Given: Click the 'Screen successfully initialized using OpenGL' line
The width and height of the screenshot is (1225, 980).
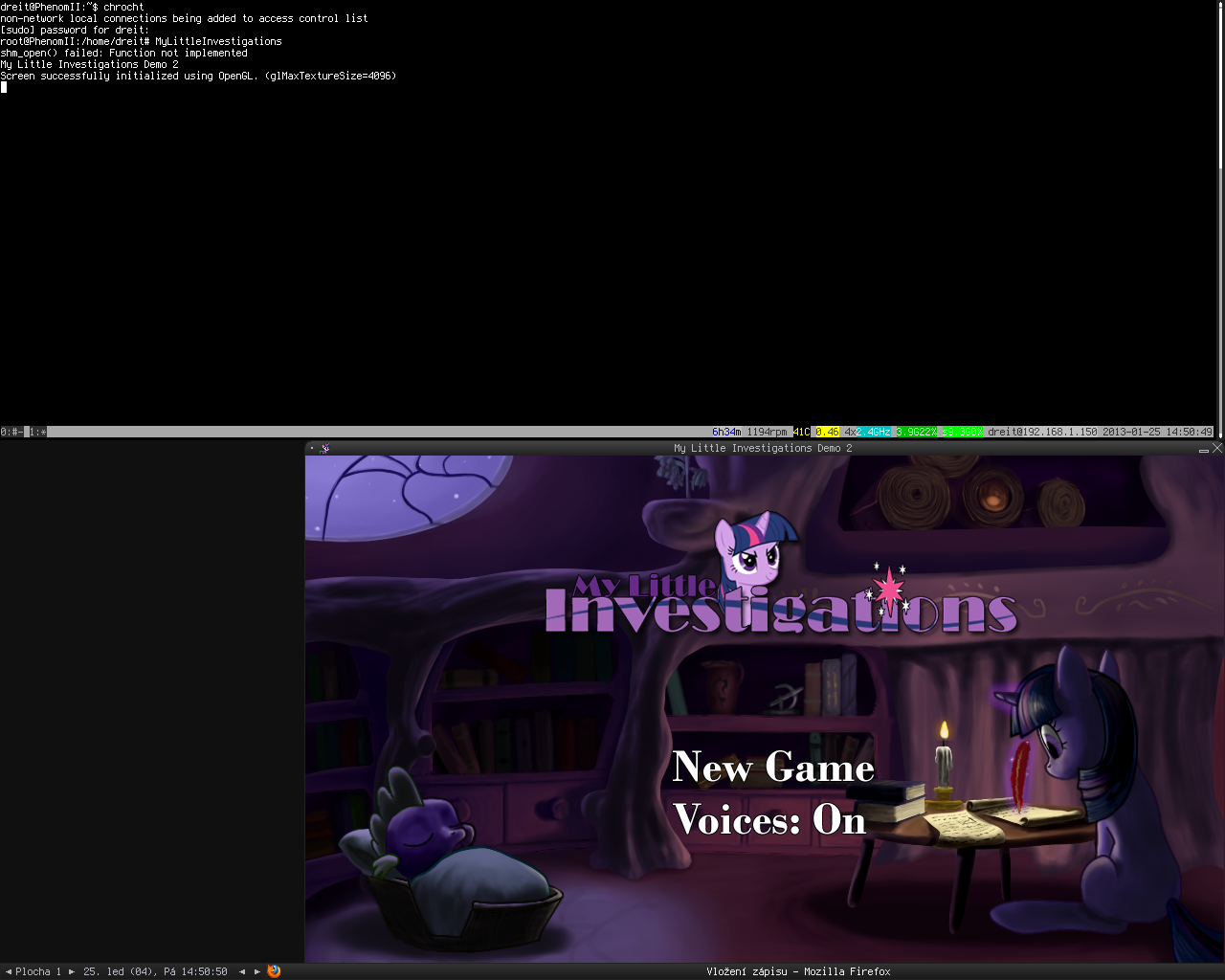Looking at the screenshot, I should pyautogui.click(x=198, y=76).
